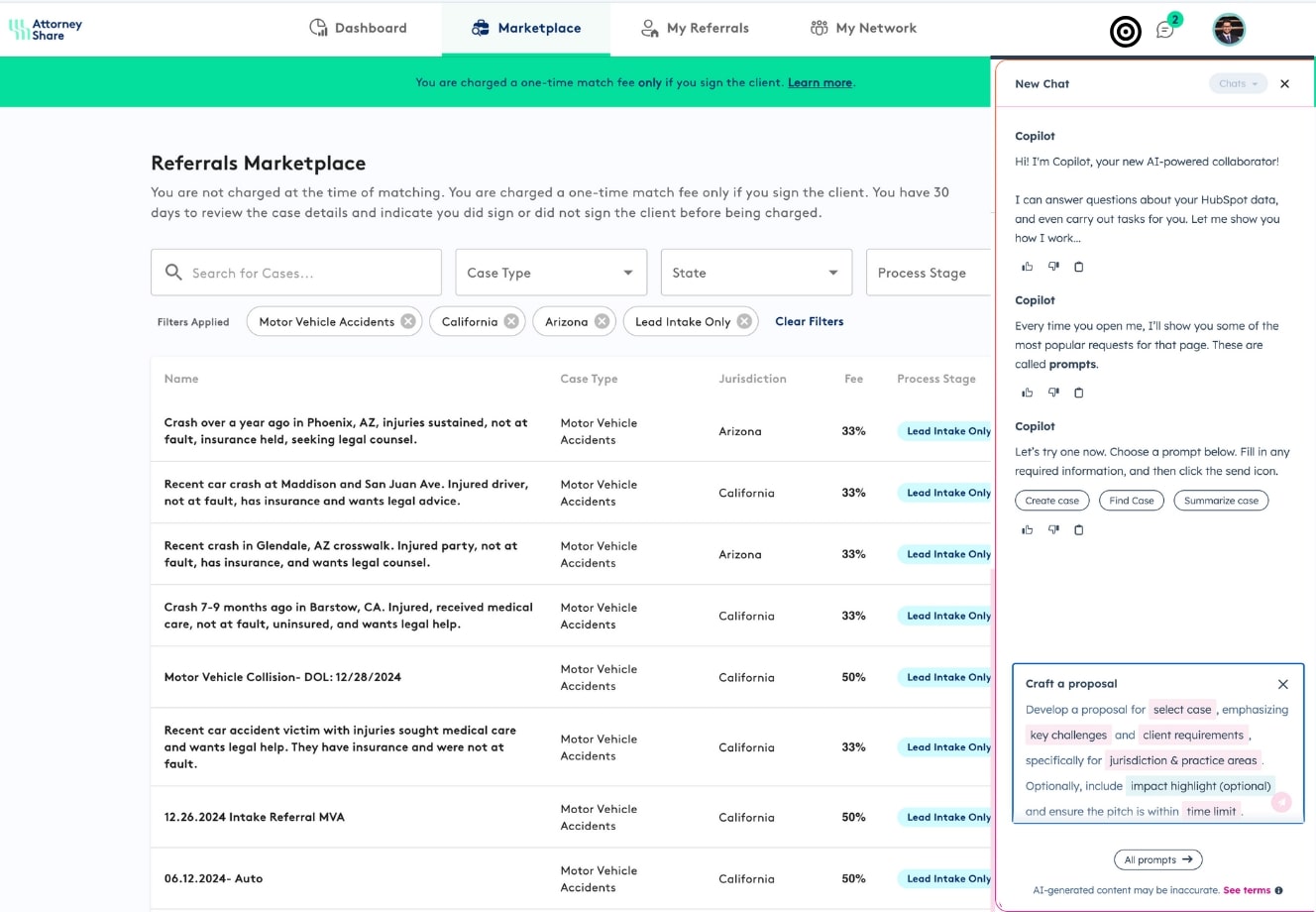The height and width of the screenshot is (912, 1316).
Task: Copy the third Copilot message to clipboard
Action: [1079, 529]
